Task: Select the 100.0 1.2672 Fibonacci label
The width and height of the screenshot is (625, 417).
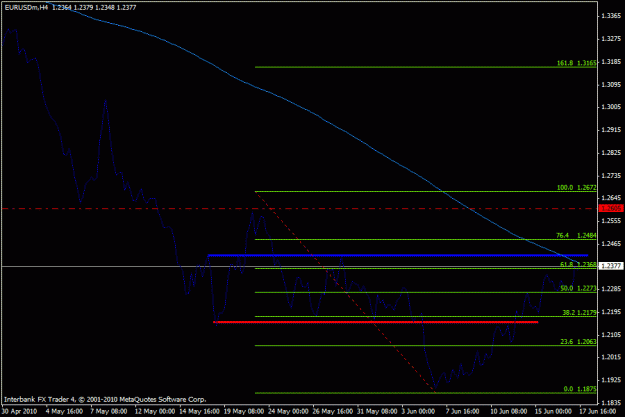Action: [576, 187]
